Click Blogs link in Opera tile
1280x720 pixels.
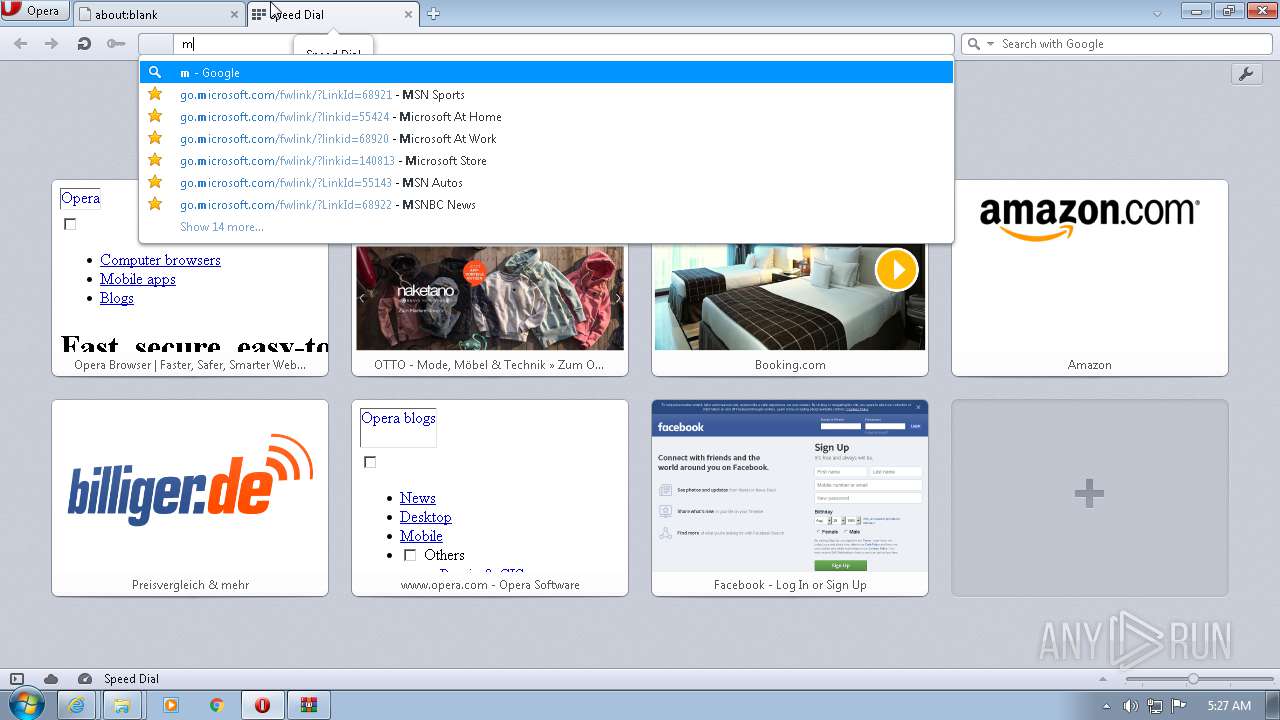pyautogui.click(x=117, y=298)
